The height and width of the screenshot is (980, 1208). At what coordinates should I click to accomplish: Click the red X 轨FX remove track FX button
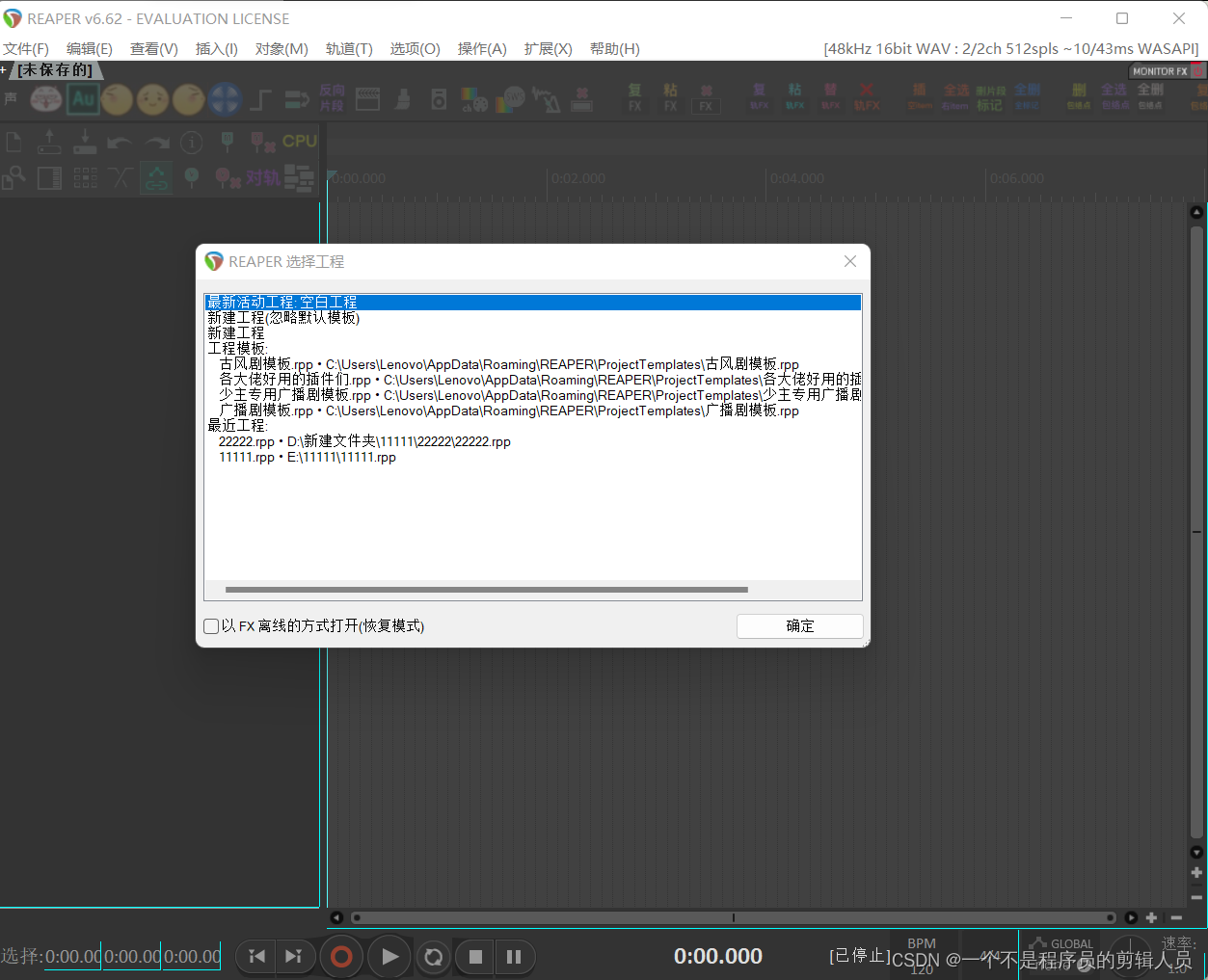867,97
